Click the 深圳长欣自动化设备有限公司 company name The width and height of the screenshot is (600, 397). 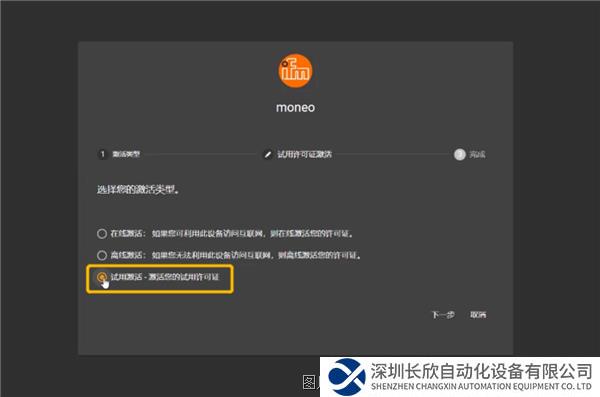tap(481, 371)
